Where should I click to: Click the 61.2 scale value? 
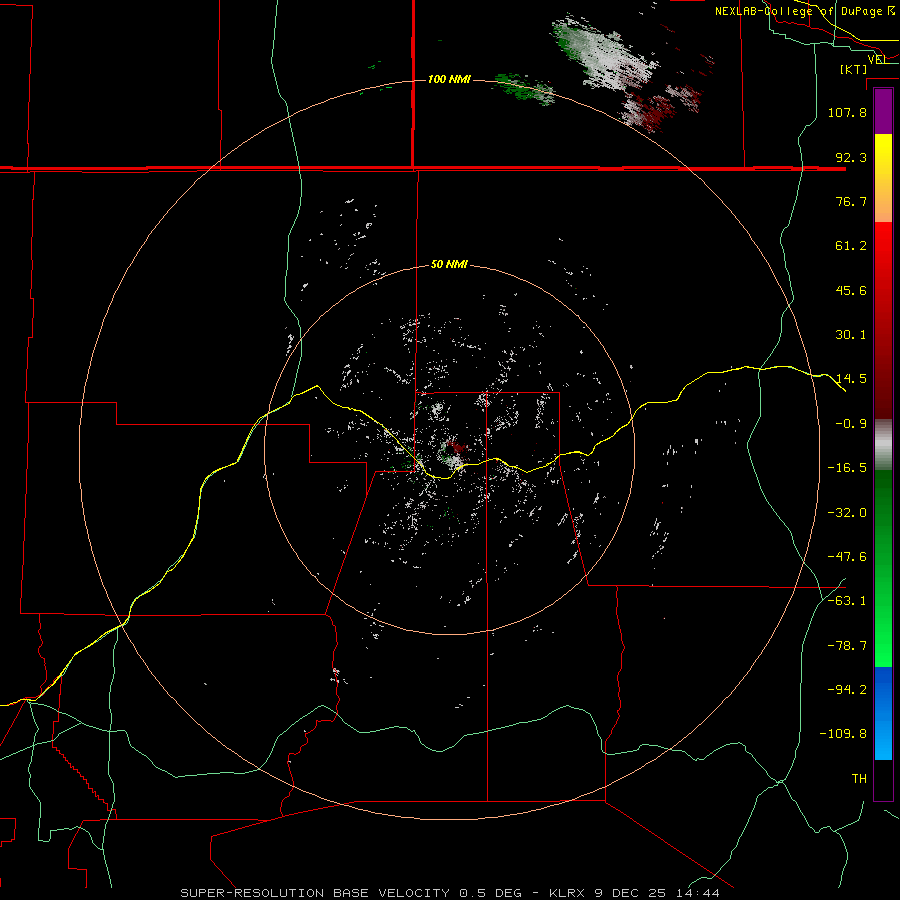[x=851, y=246]
